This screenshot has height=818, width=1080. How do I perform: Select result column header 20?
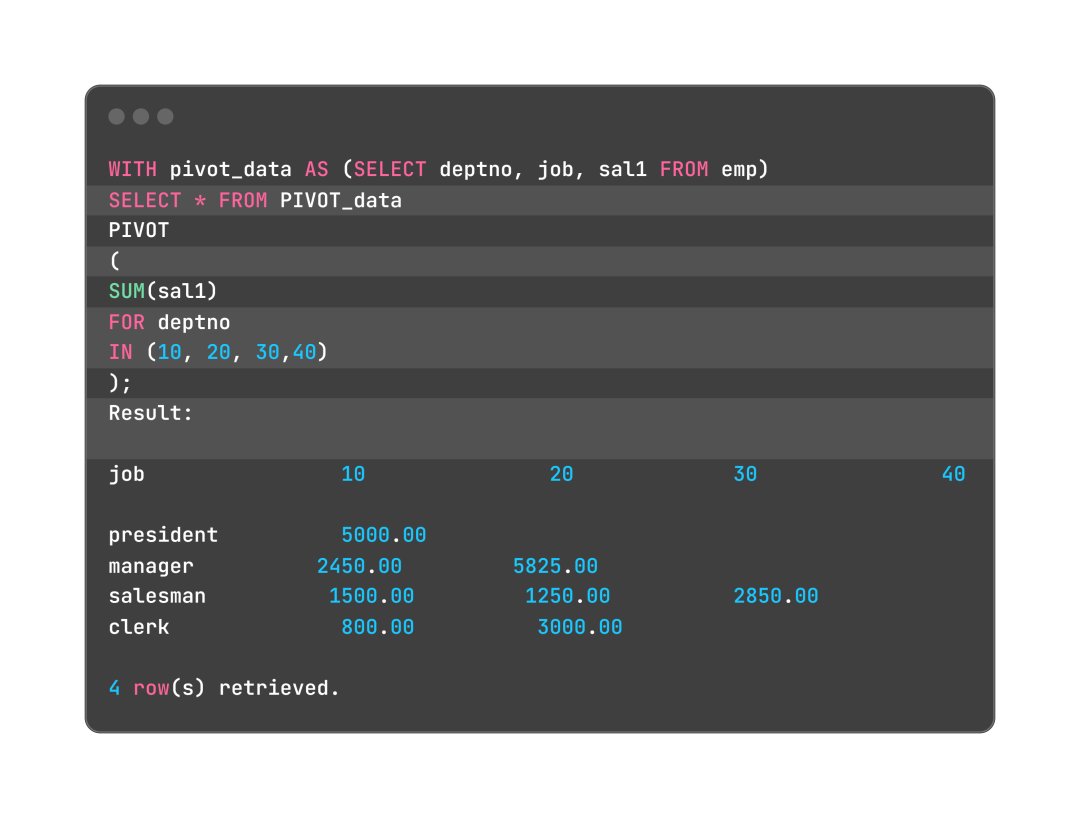pos(561,474)
